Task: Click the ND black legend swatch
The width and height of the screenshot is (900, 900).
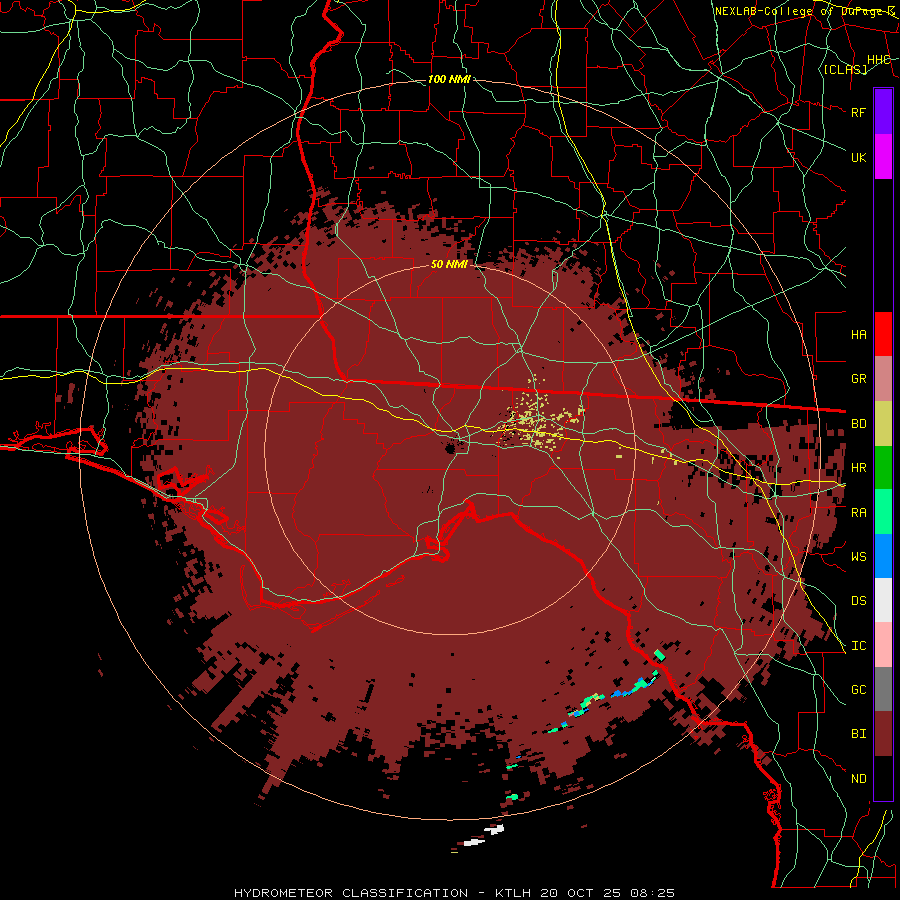Action: click(x=883, y=778)
